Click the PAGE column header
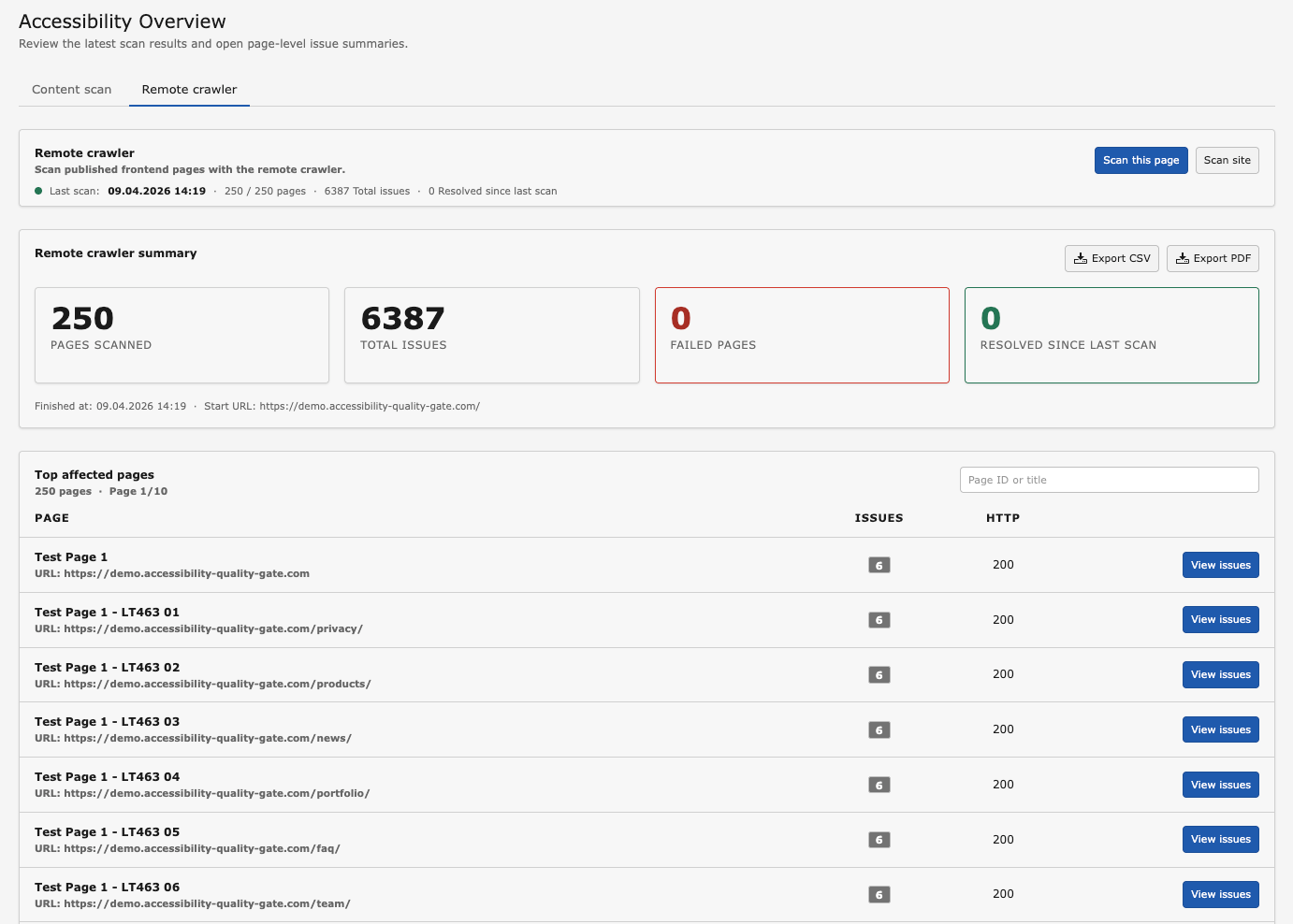 (x=51, y=518)
